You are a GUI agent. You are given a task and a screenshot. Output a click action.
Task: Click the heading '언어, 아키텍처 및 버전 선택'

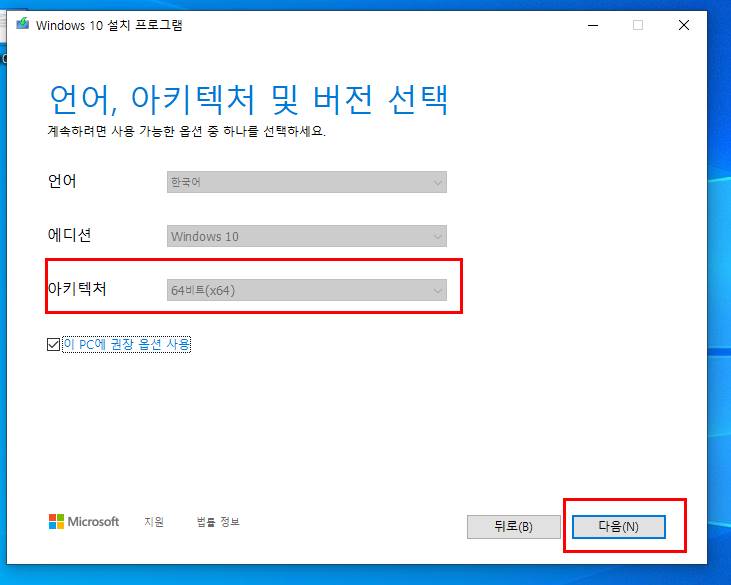click(x=248, y=99)
